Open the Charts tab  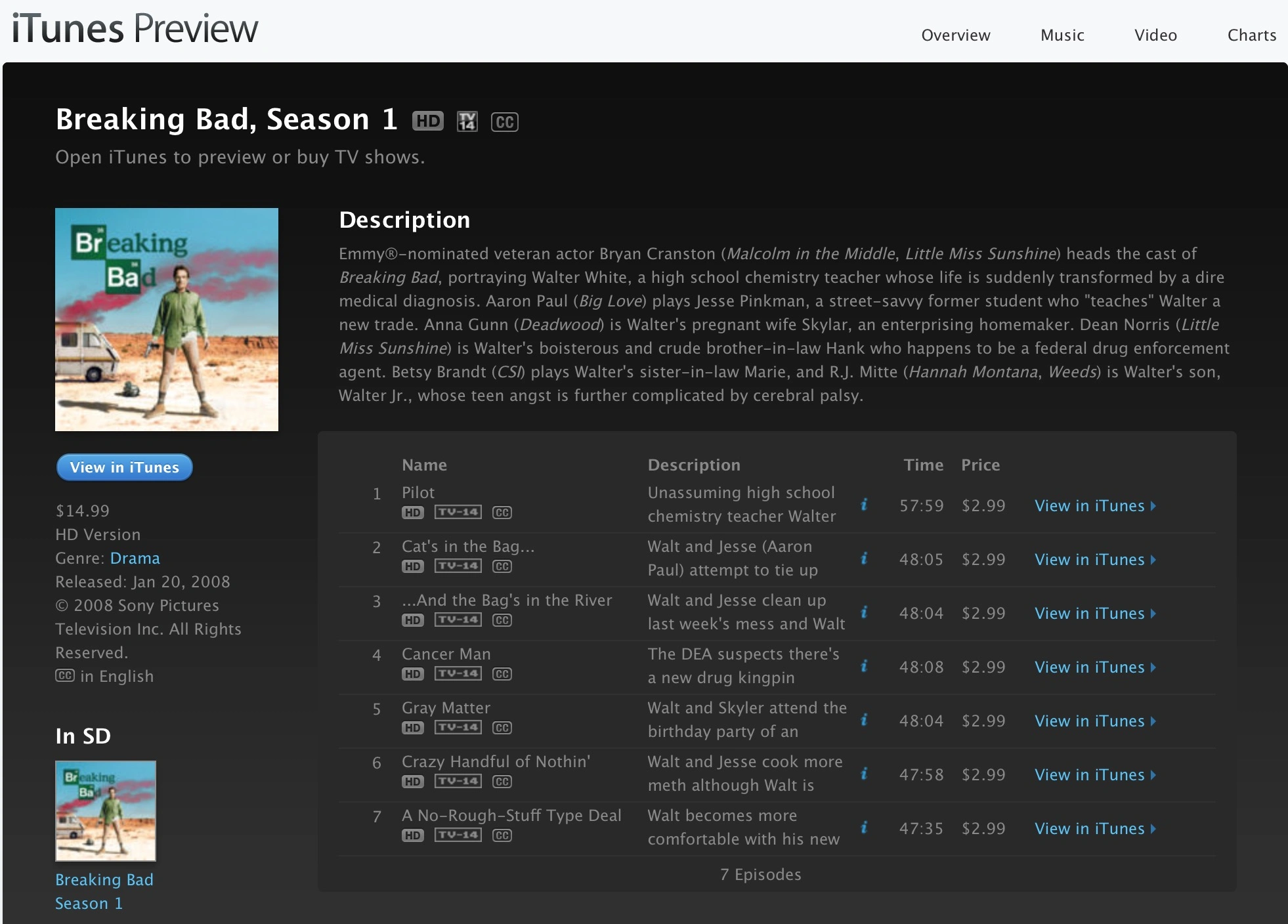pos(1252,35)
